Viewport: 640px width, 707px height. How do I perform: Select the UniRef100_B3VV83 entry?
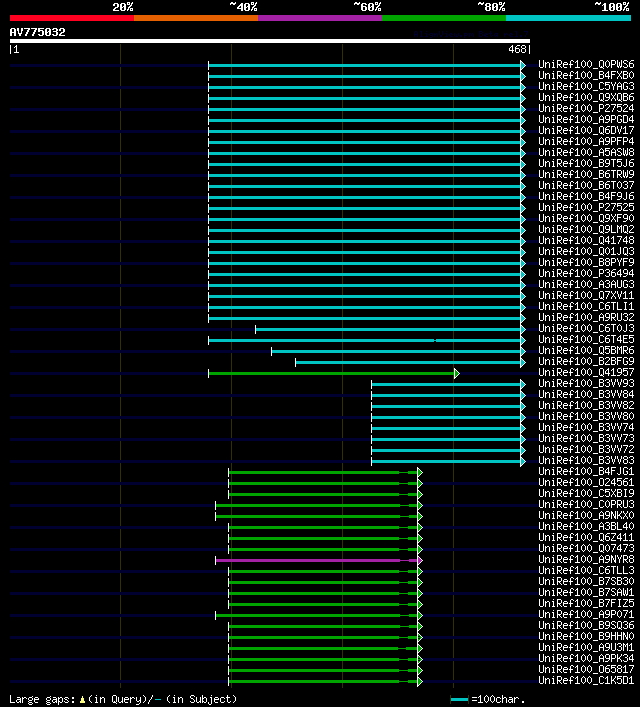[x=586, y=460]
